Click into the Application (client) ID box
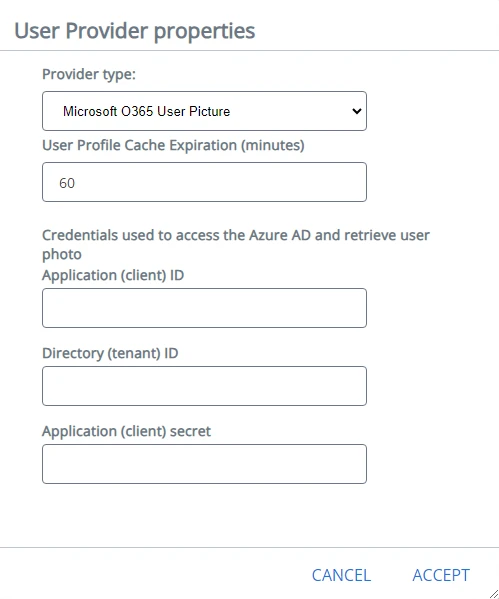This screenshot has height=599, width=499. (204, 308)
